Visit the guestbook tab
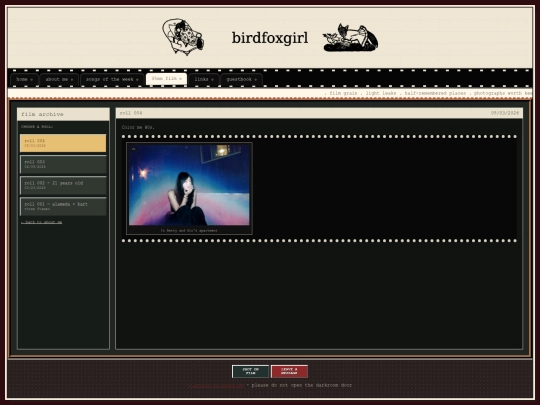The image size is (540, 405). tap(241, 79)
